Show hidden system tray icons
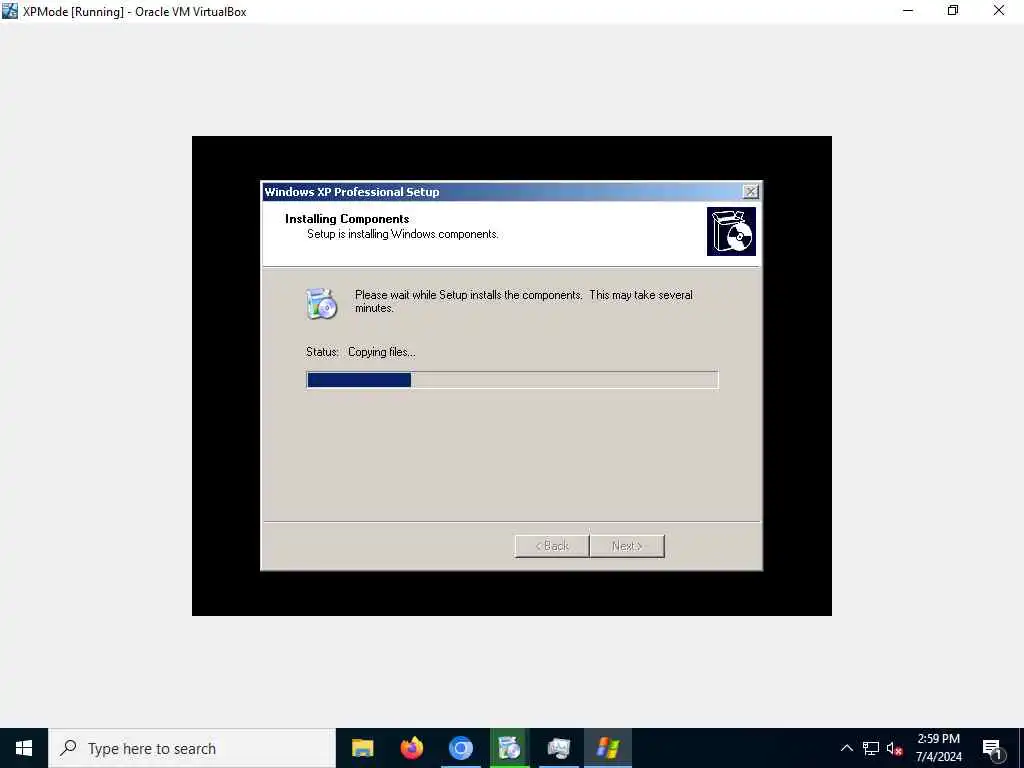1024x768 pixels. click(846, 748)
